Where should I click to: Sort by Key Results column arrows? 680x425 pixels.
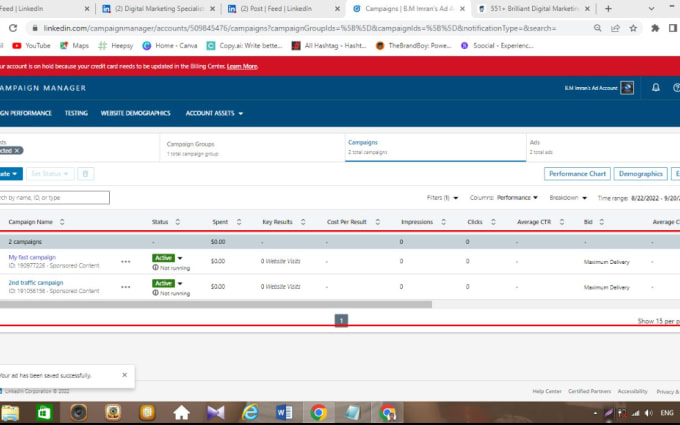303,222
